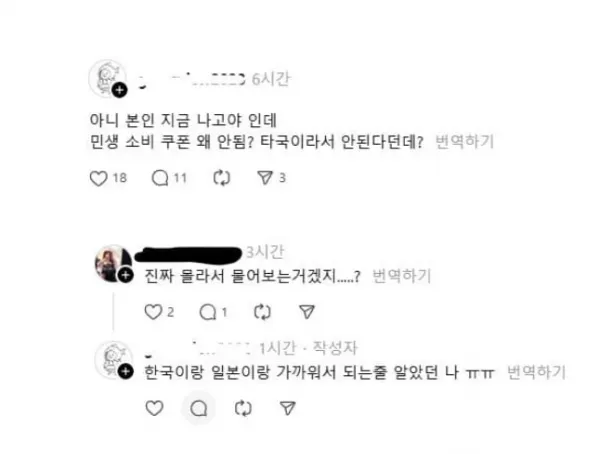Follow the main post author via plus badge
The height and width of the screenshot is (454, 600).
point(120,90)
